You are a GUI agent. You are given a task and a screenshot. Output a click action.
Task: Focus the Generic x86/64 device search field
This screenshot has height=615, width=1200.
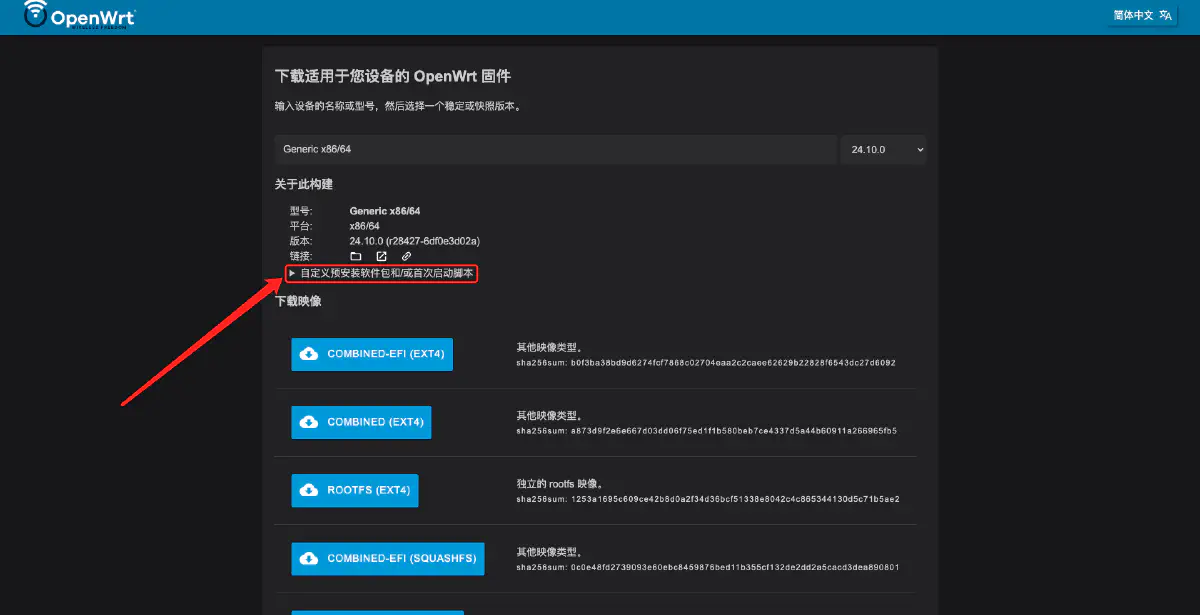[555, 149]
